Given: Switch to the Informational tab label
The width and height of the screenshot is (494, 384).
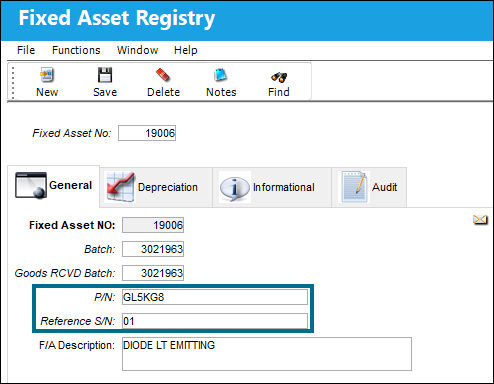Looking at the screenshot, I should 284,187.
